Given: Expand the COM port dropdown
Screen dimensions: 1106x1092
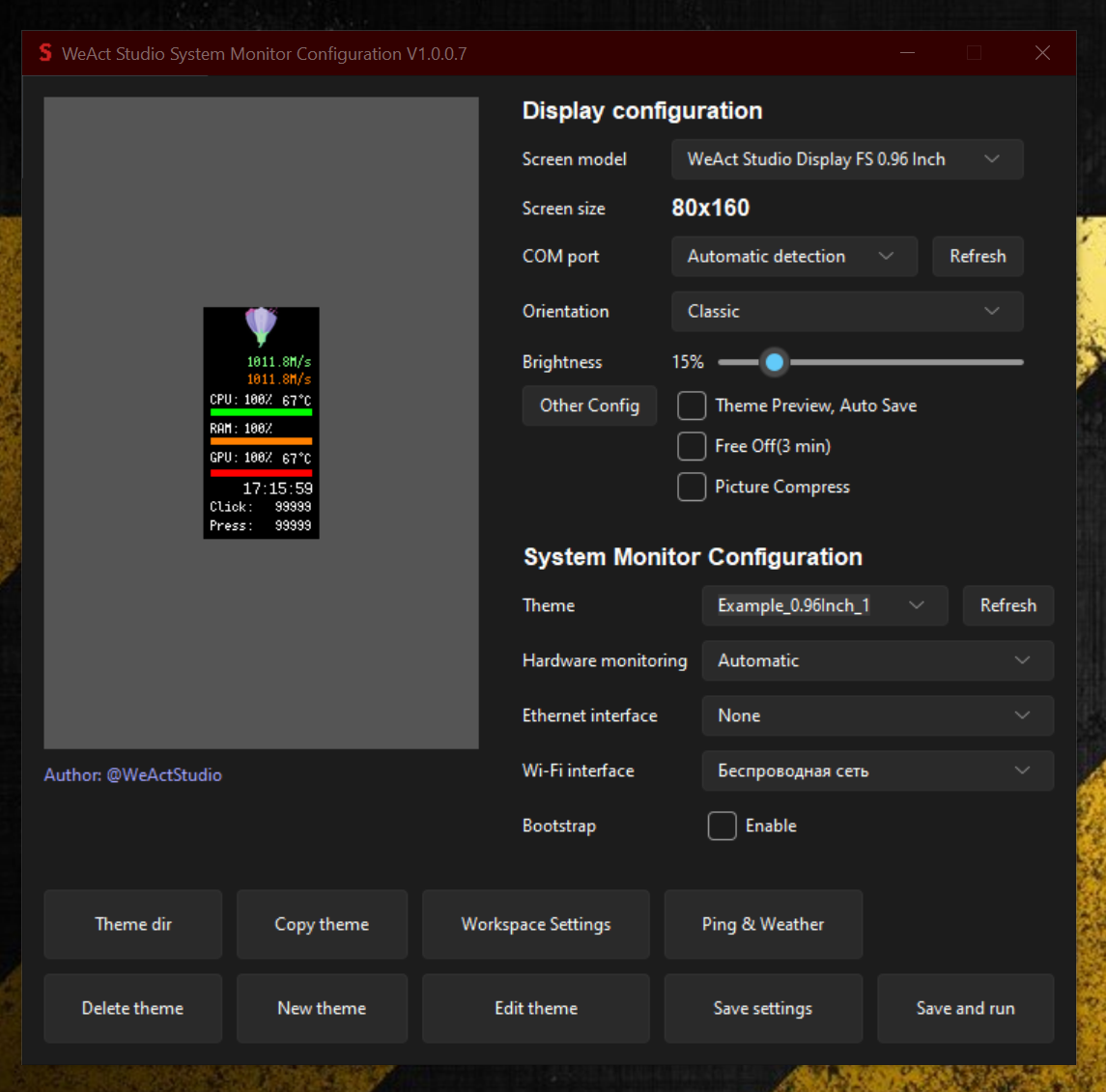Looking at the screenshot, I should (x=793, y=256).
